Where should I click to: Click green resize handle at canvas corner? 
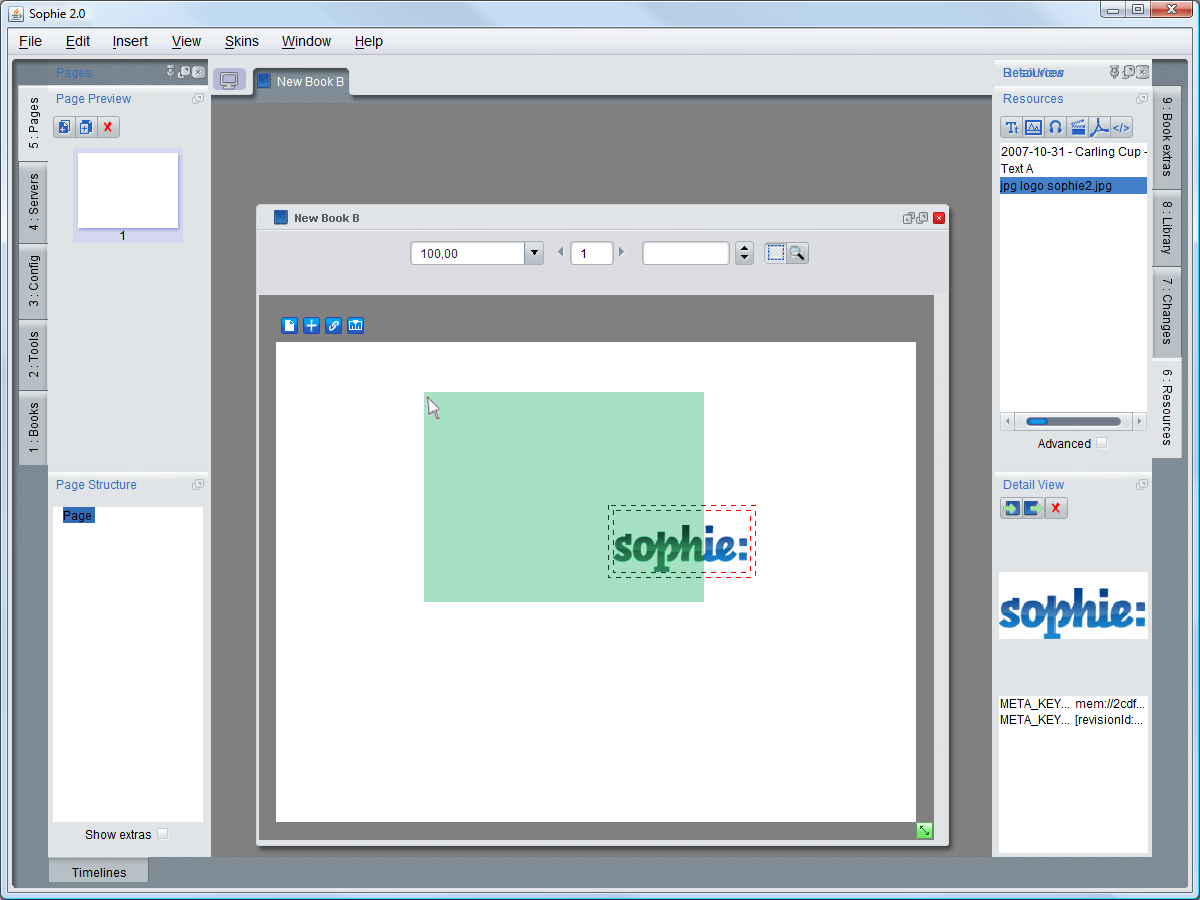click(x=925, y=831)
